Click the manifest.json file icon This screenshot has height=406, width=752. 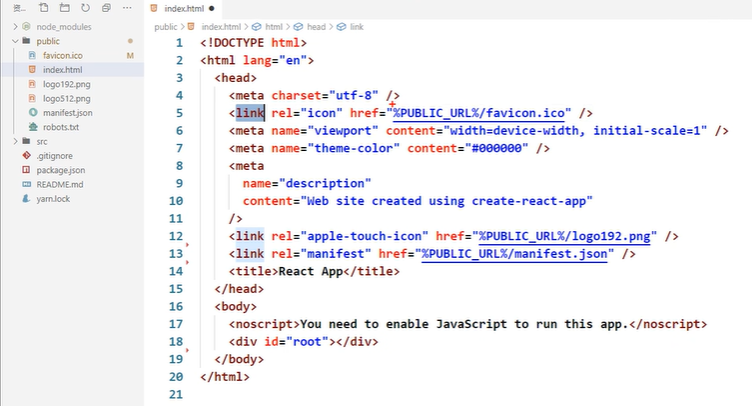33,113
